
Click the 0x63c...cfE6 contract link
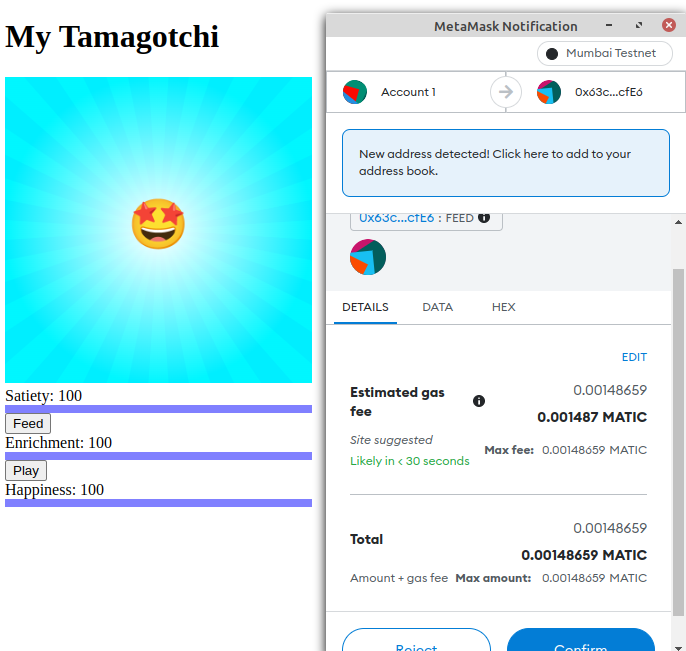(396, 218)
